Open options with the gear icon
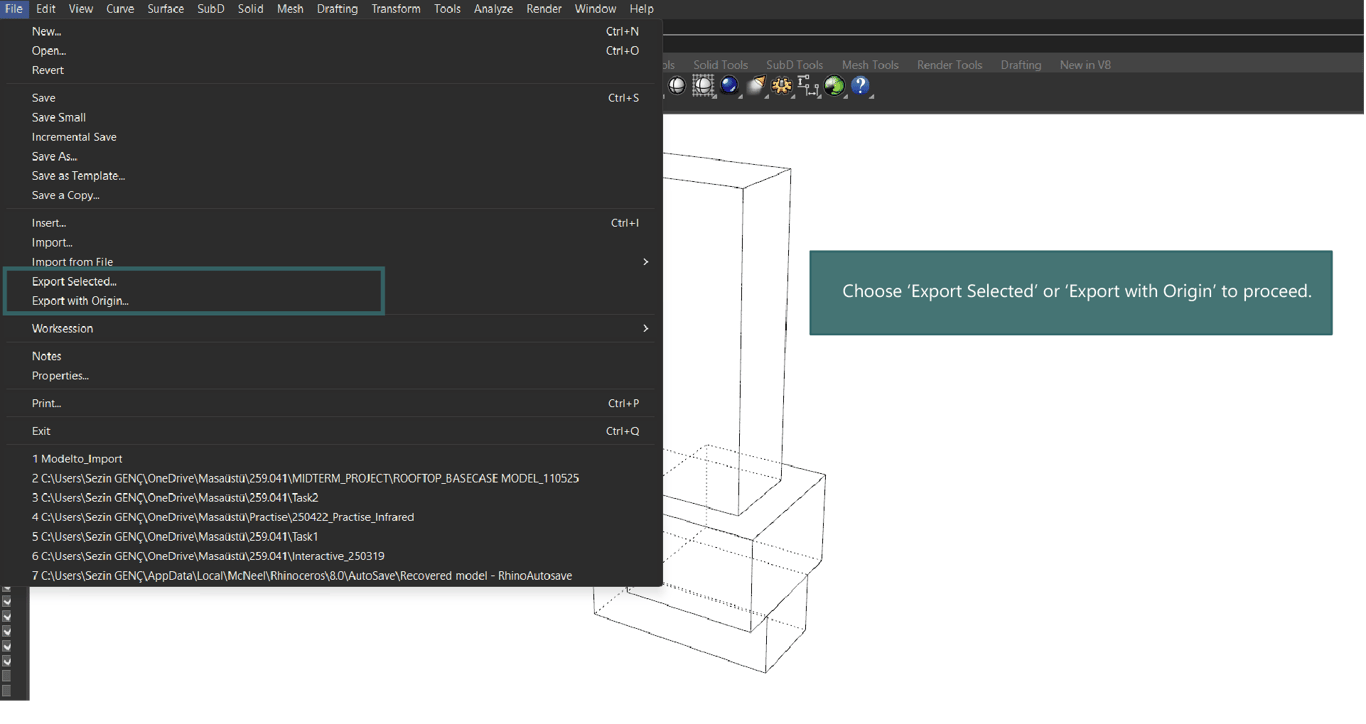 pyautogui.click(x=782, y=86)
